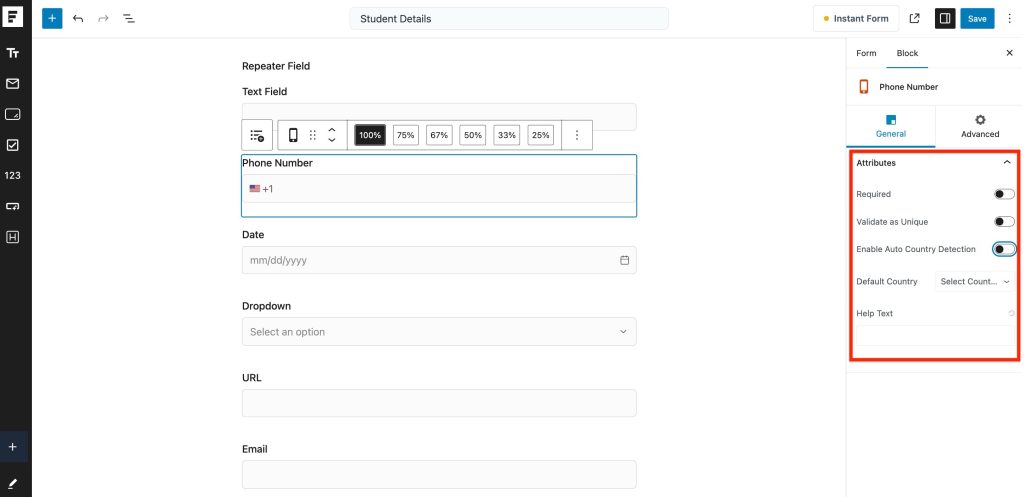1024x497 pixels.
Task: Open the document overview list icon
Action: point(129,19)
